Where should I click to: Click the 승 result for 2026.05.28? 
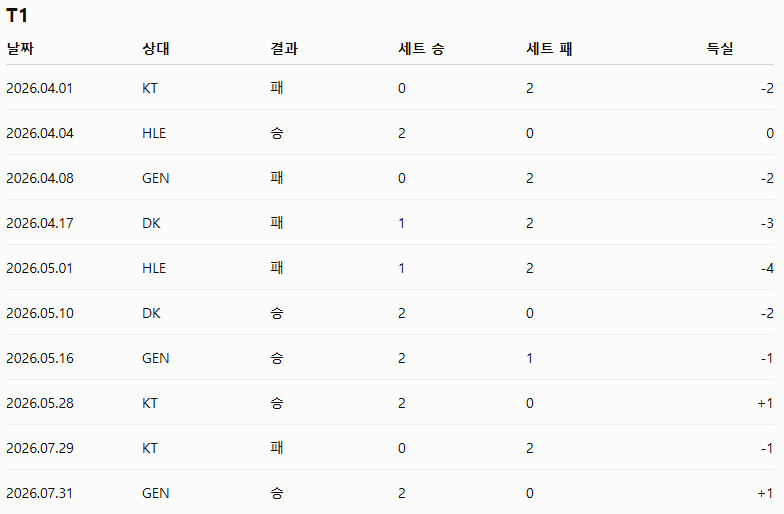(x=276, y=403)
